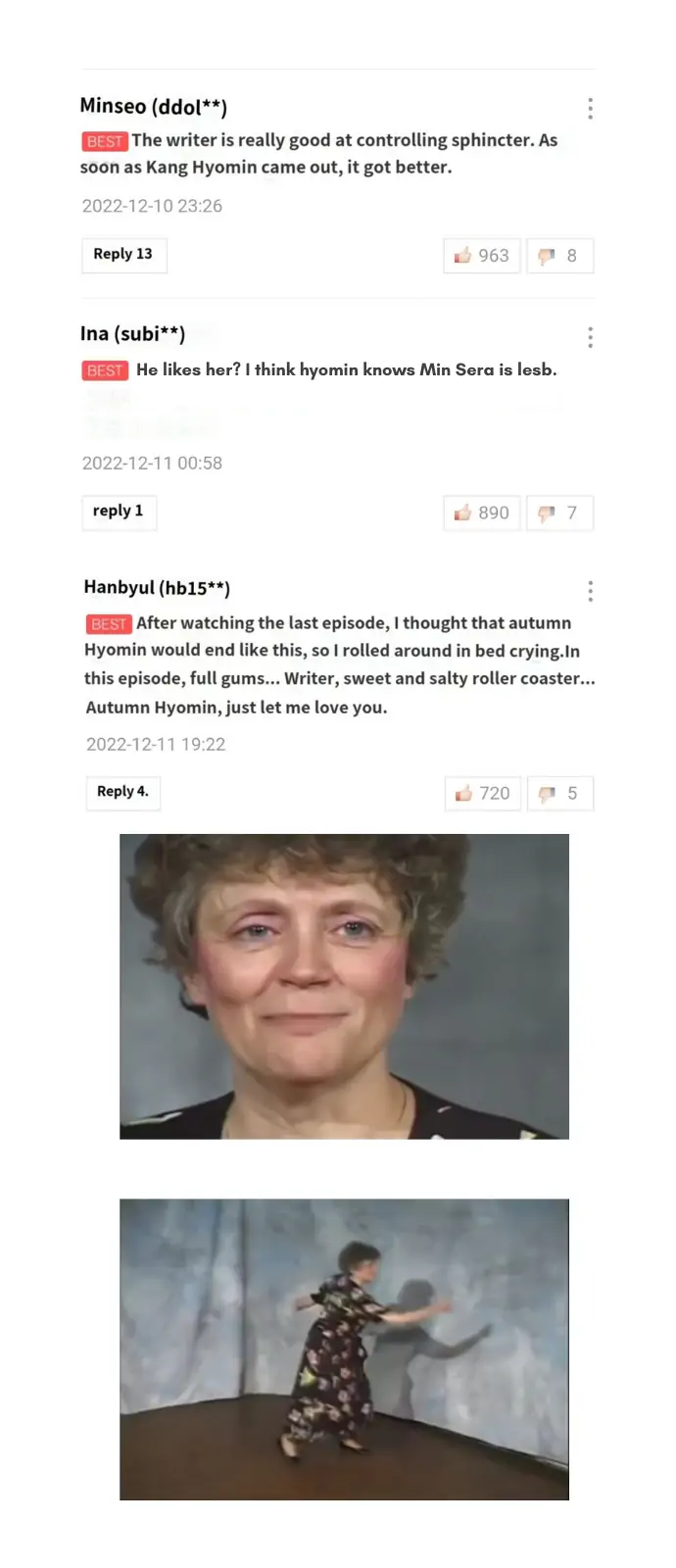Open the smiling woman close-up image
Image resolution: width=676 pixels, height=1568 pixels.
344,986
